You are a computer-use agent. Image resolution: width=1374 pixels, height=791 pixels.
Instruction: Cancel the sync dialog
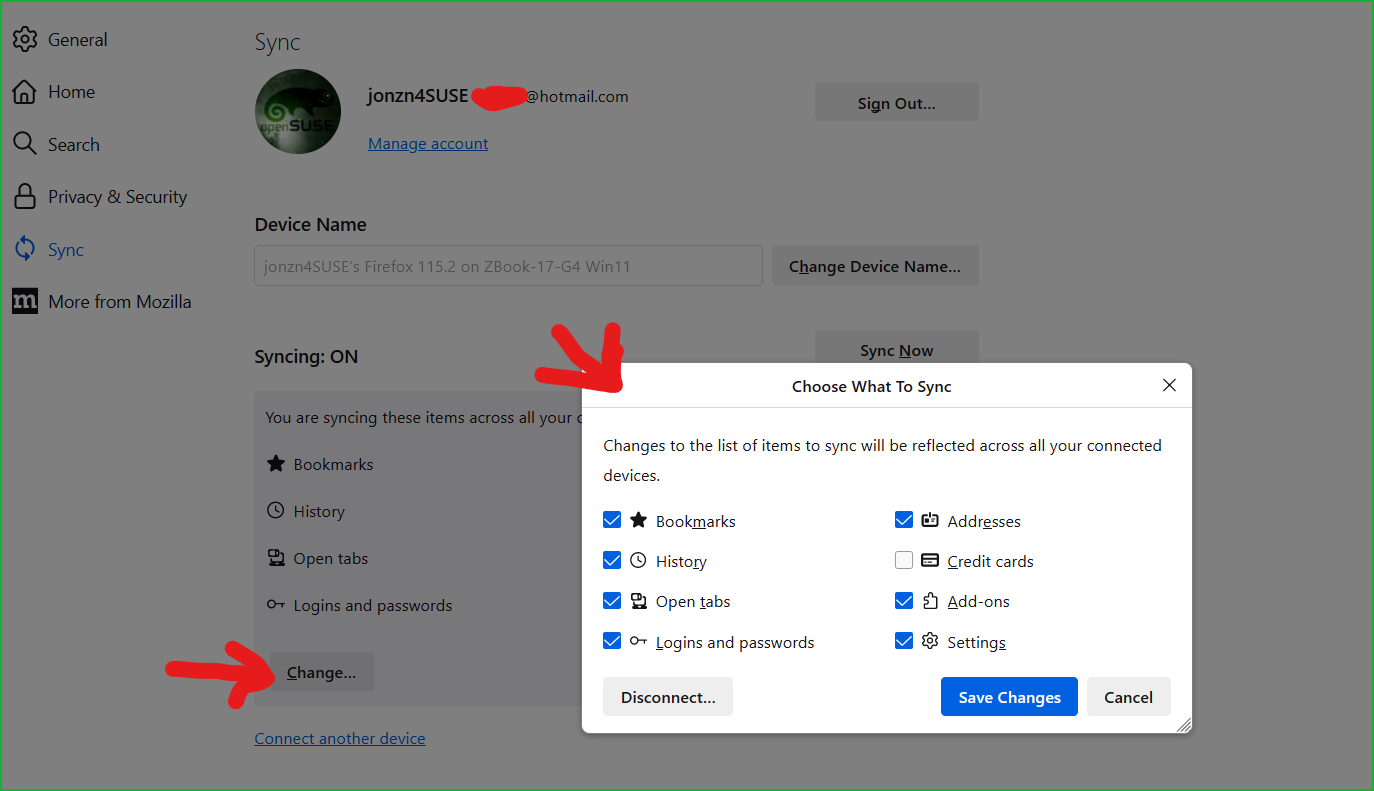[x=1129, y=697]
